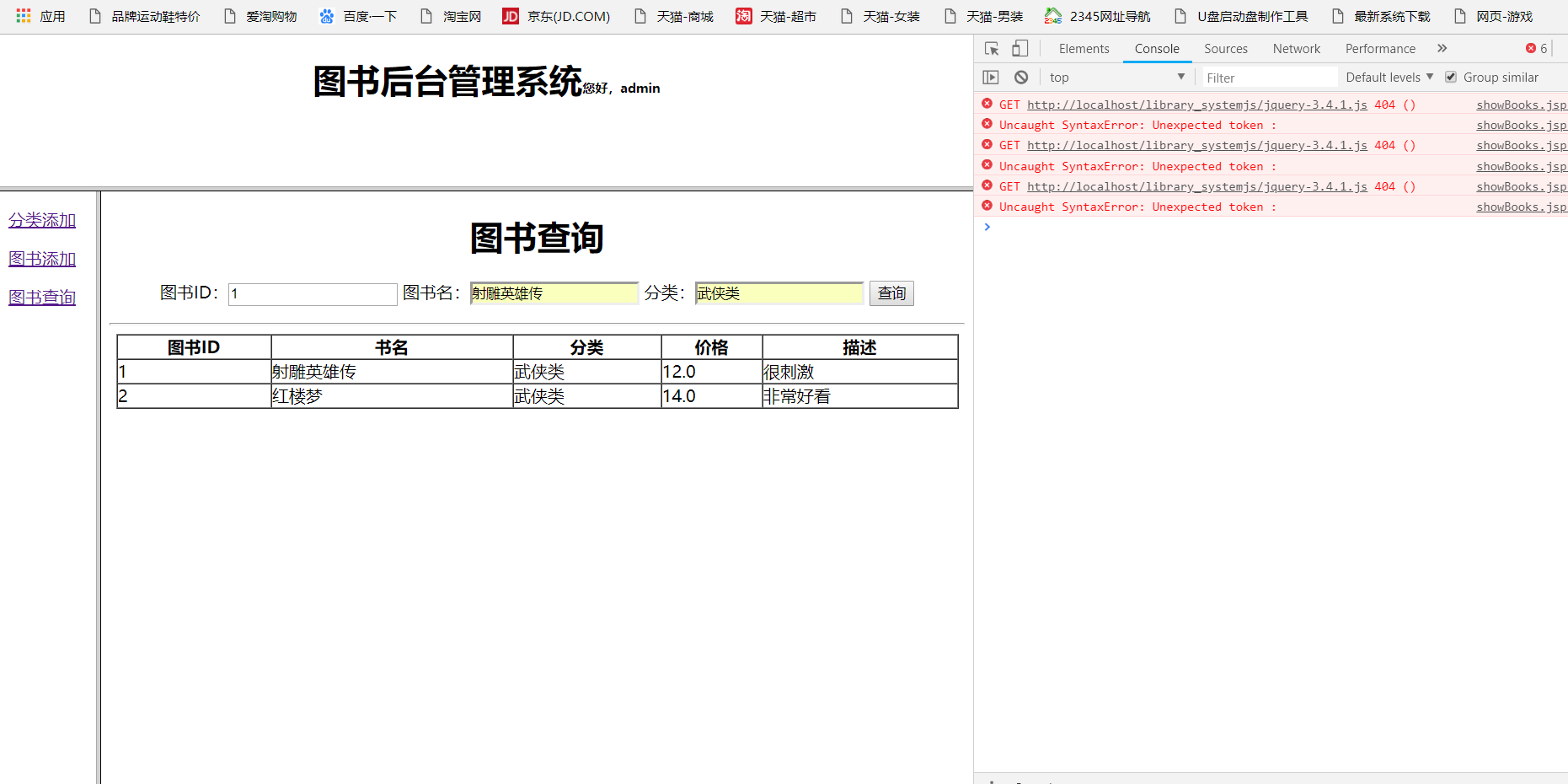Image resolution: width=1568 pixels, height=784 pixels.
Task: Focus the 图书ID input field
Action: [313, 294]
